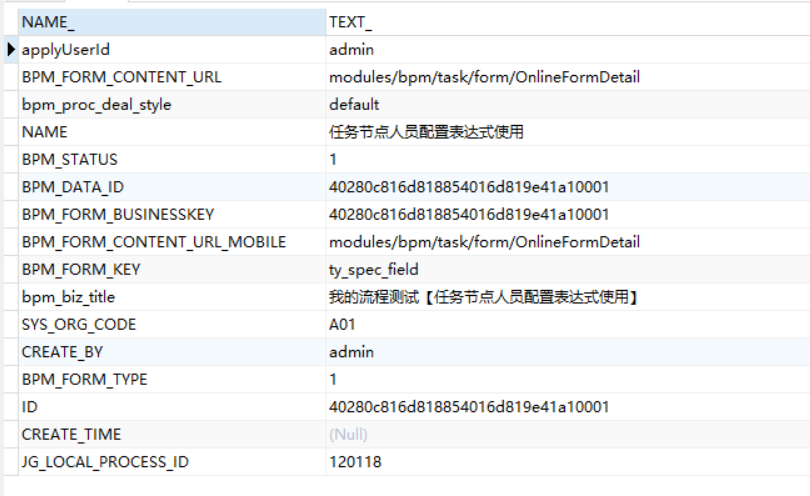Select the BPM_FORM_TYPE name cell

172,379
